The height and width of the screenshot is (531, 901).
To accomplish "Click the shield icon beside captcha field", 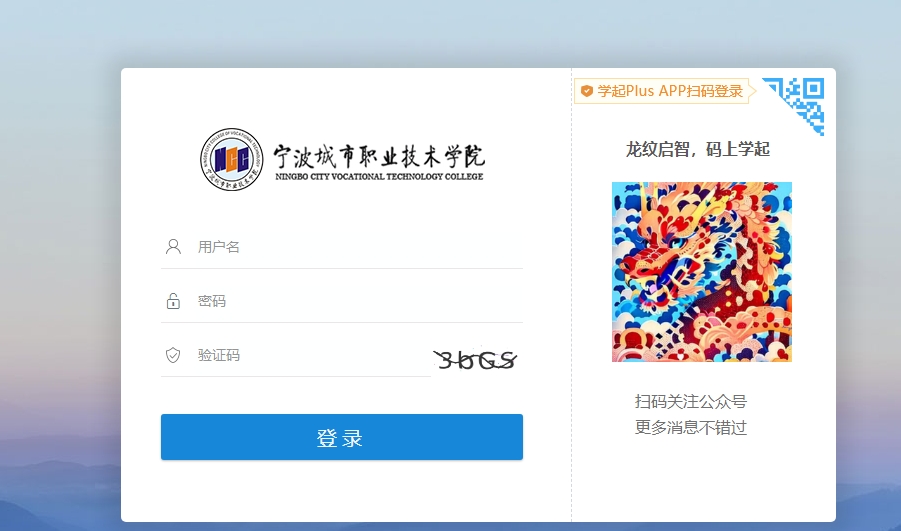I will point(173,355).
